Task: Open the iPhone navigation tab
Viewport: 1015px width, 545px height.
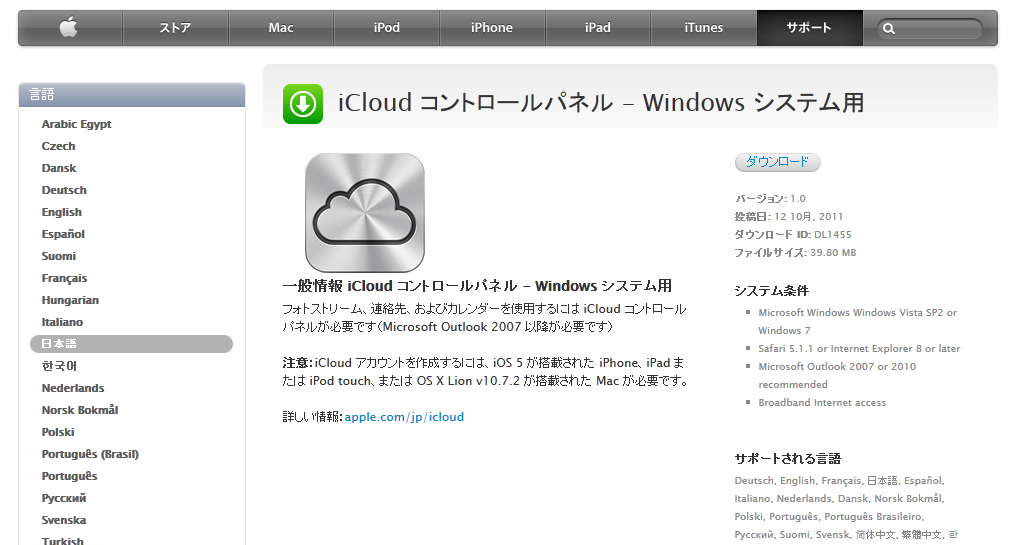Action: click(492, 28)
